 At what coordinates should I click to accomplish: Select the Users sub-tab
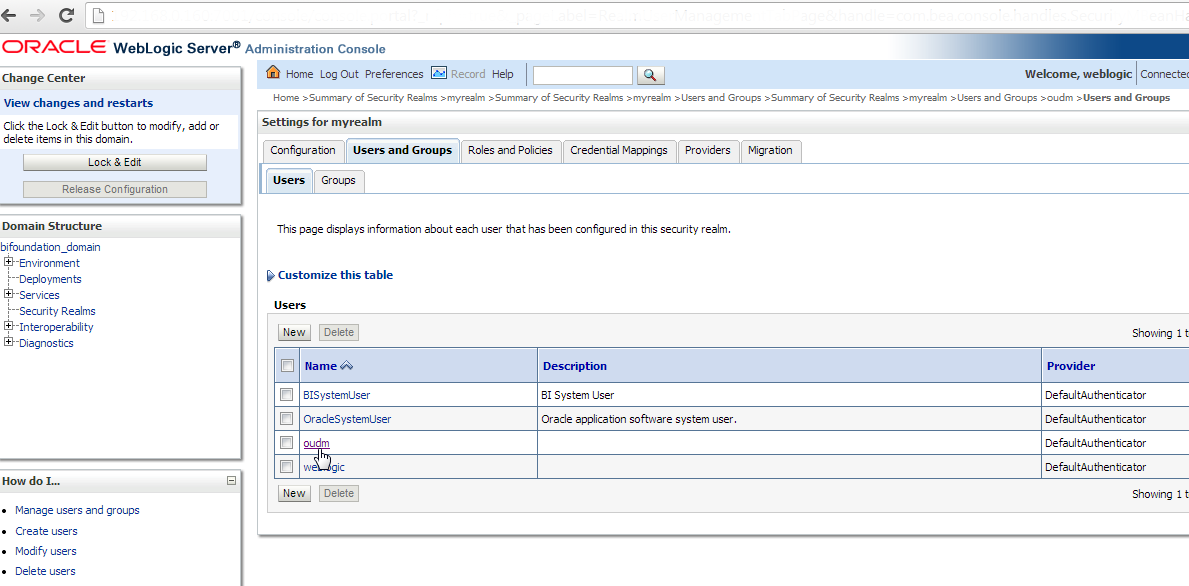[288, 180]
